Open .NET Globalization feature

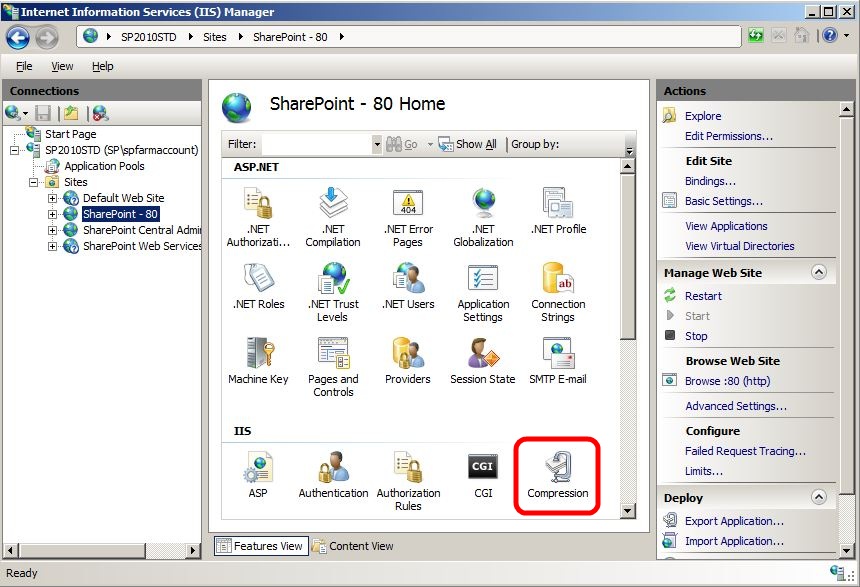[483, 218]
